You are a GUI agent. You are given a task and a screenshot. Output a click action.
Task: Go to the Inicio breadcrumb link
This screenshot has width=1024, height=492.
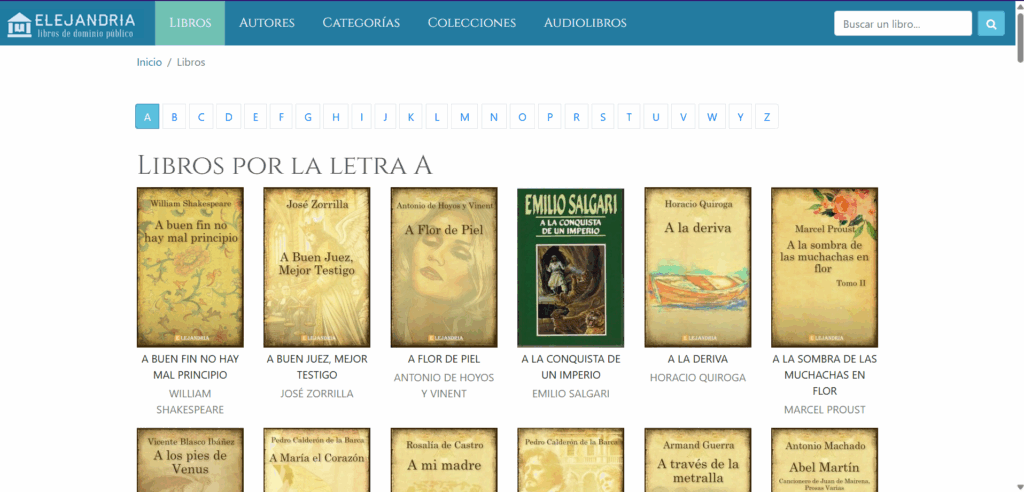pos(149,63)
